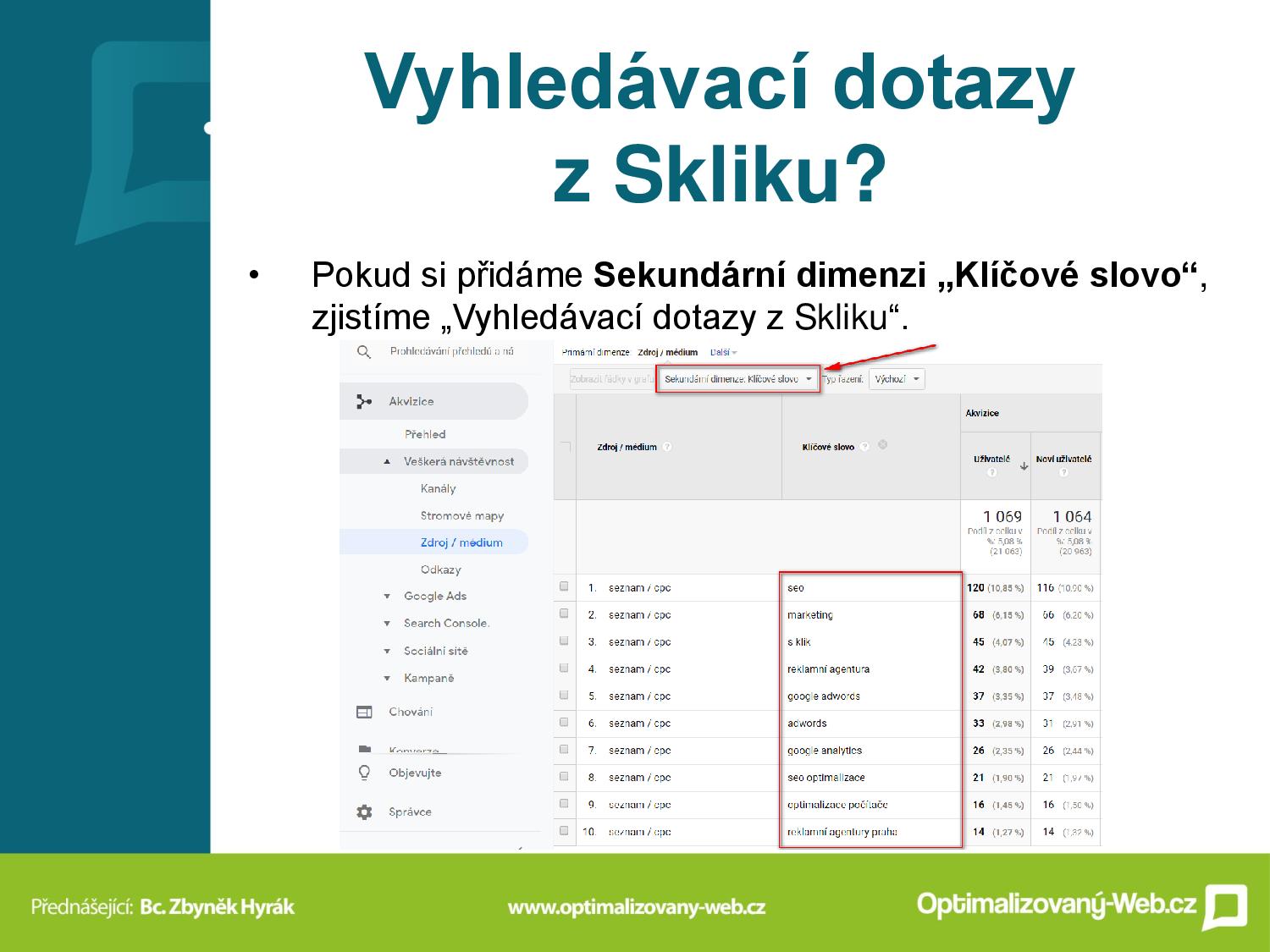Click the search magnifier icon in sidebar
Viewport: 1270px width, 952px height.
(363, 352)
